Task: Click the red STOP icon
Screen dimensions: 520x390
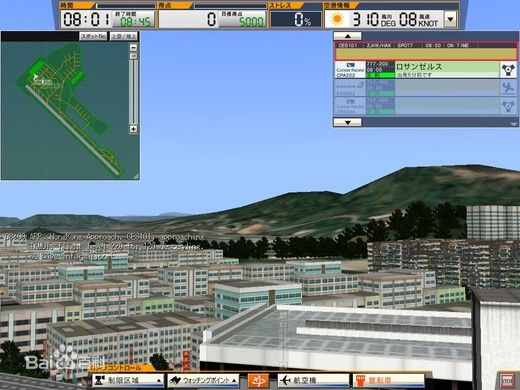Action: click(x=507, y=380)
